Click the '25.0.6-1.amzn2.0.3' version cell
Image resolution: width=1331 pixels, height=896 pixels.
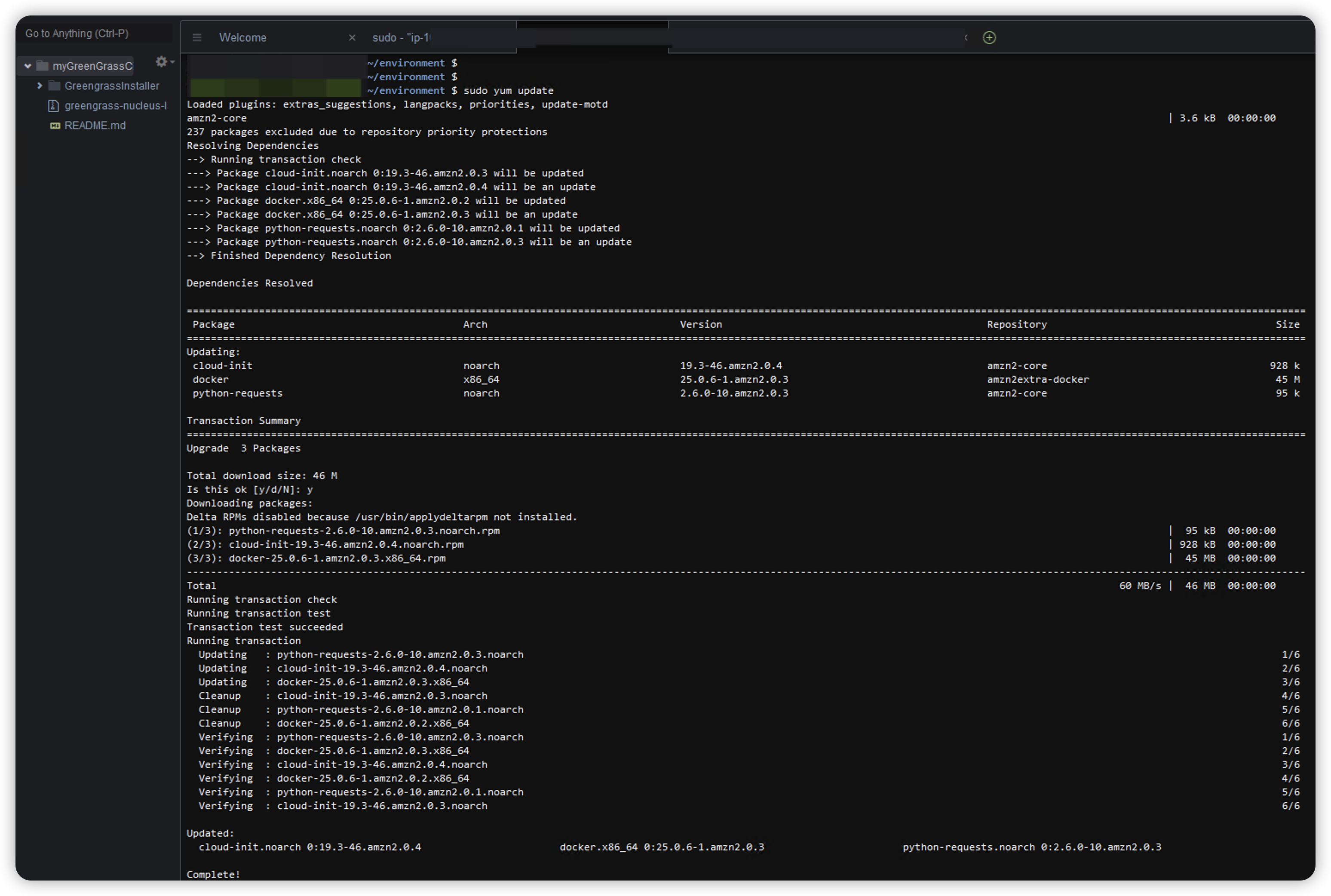click(x=734, y=380)
